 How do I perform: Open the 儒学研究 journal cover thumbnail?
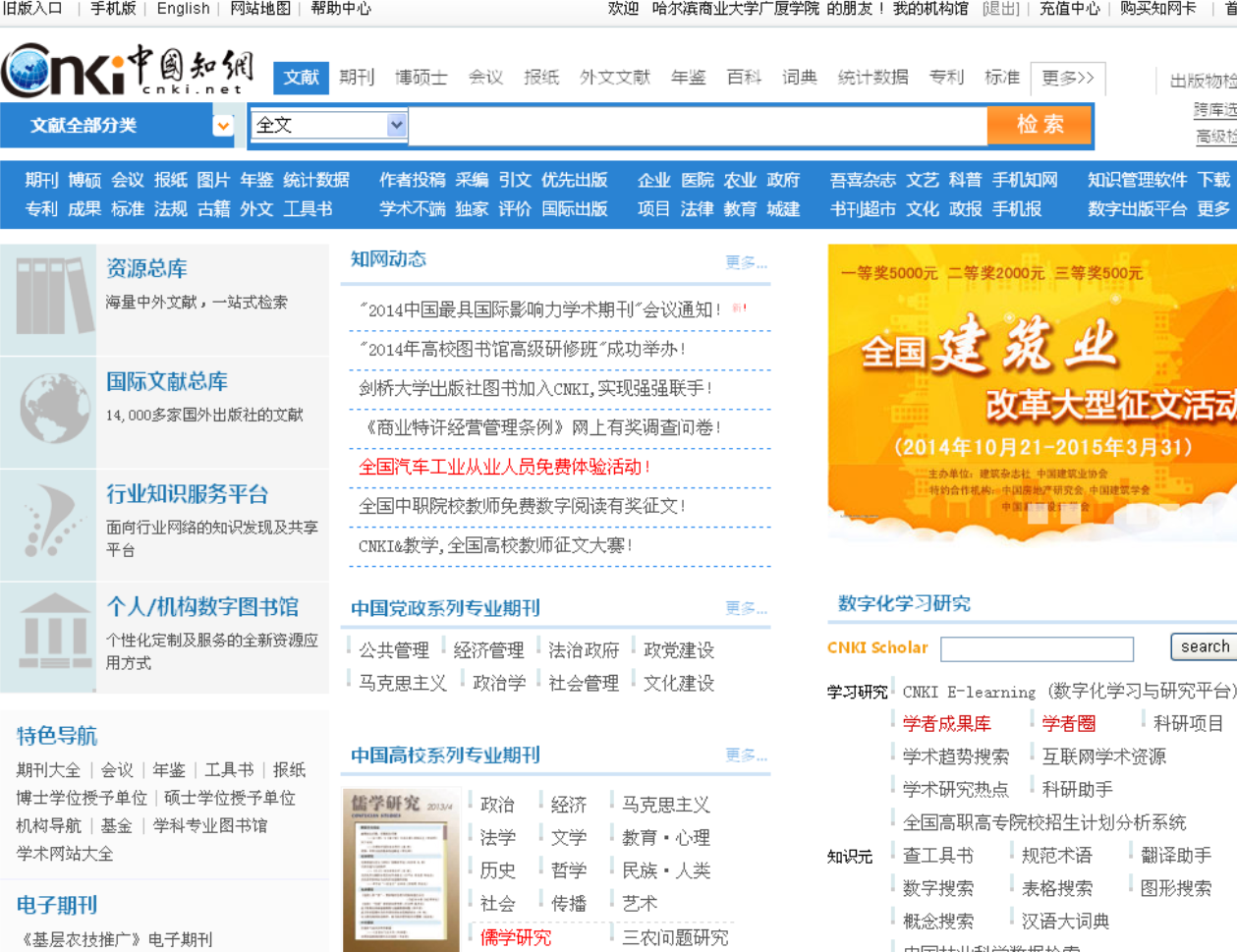pyautogui.click(x=401, y=869)
